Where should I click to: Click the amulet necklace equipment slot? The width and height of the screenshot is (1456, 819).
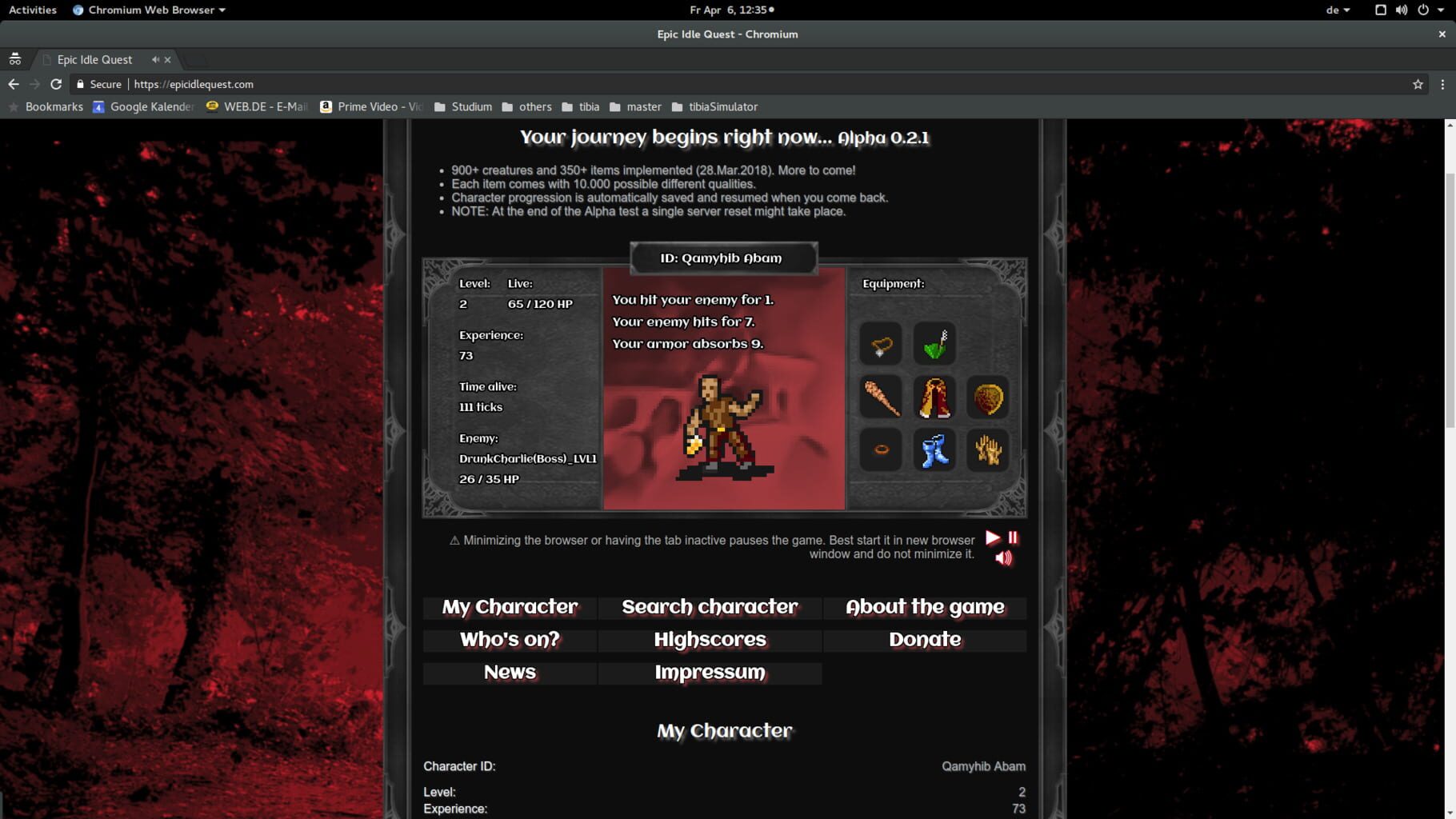(x=881, y=345)
